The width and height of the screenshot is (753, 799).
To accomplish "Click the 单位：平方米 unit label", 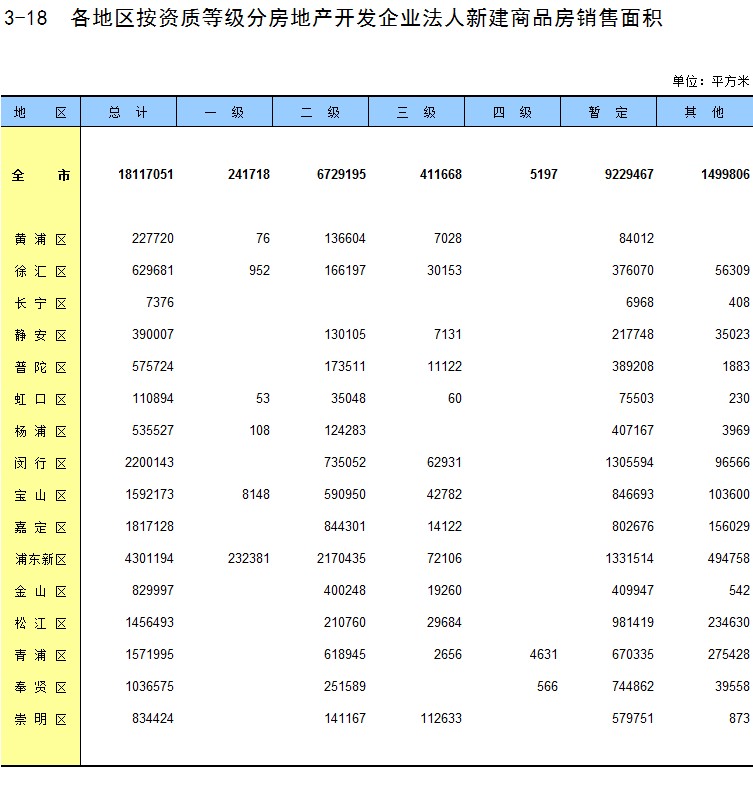I will click(x=710, y=82).
